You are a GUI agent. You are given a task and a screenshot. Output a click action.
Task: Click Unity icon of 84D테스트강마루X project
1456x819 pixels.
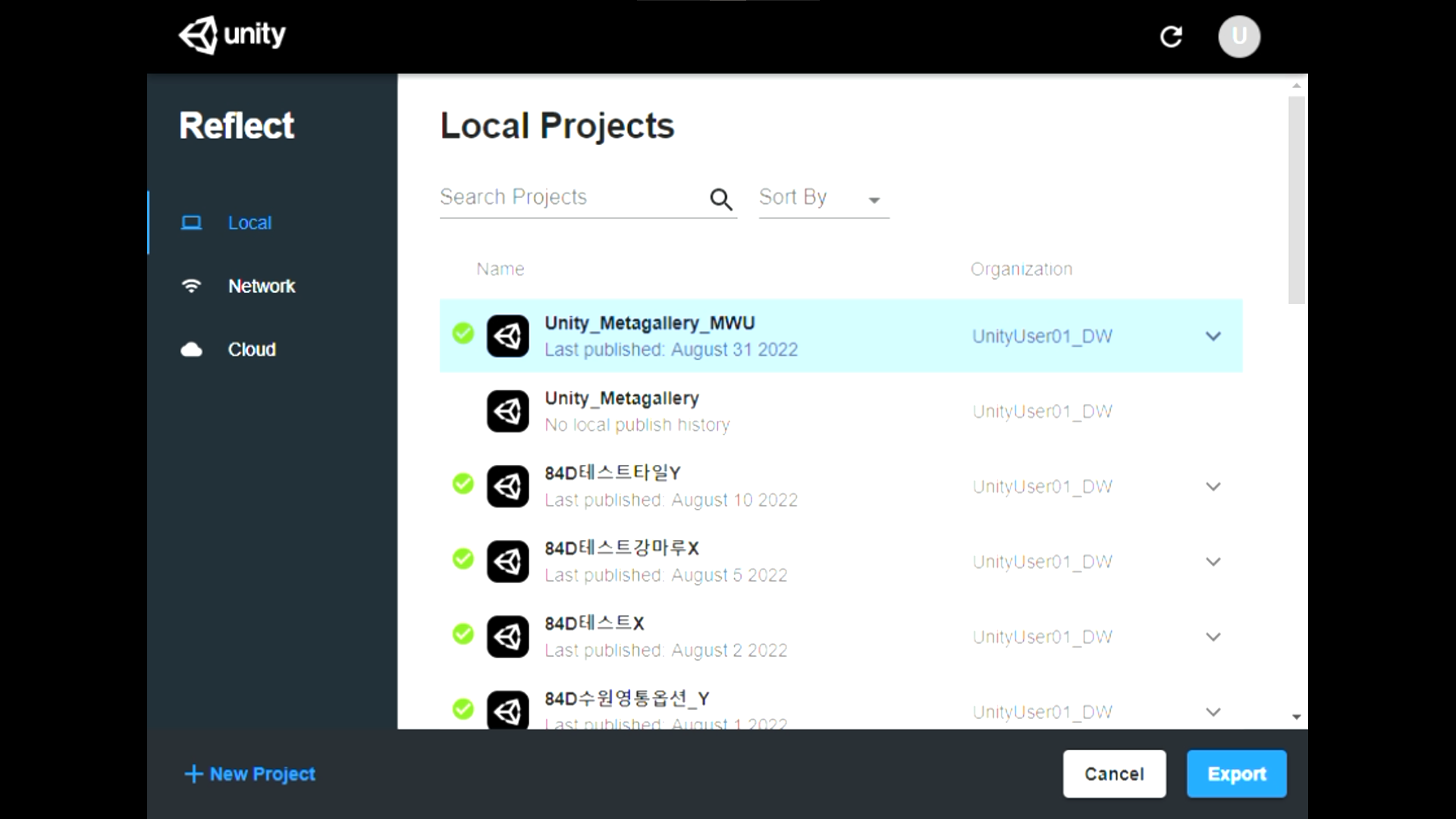[x=507, y=561]
